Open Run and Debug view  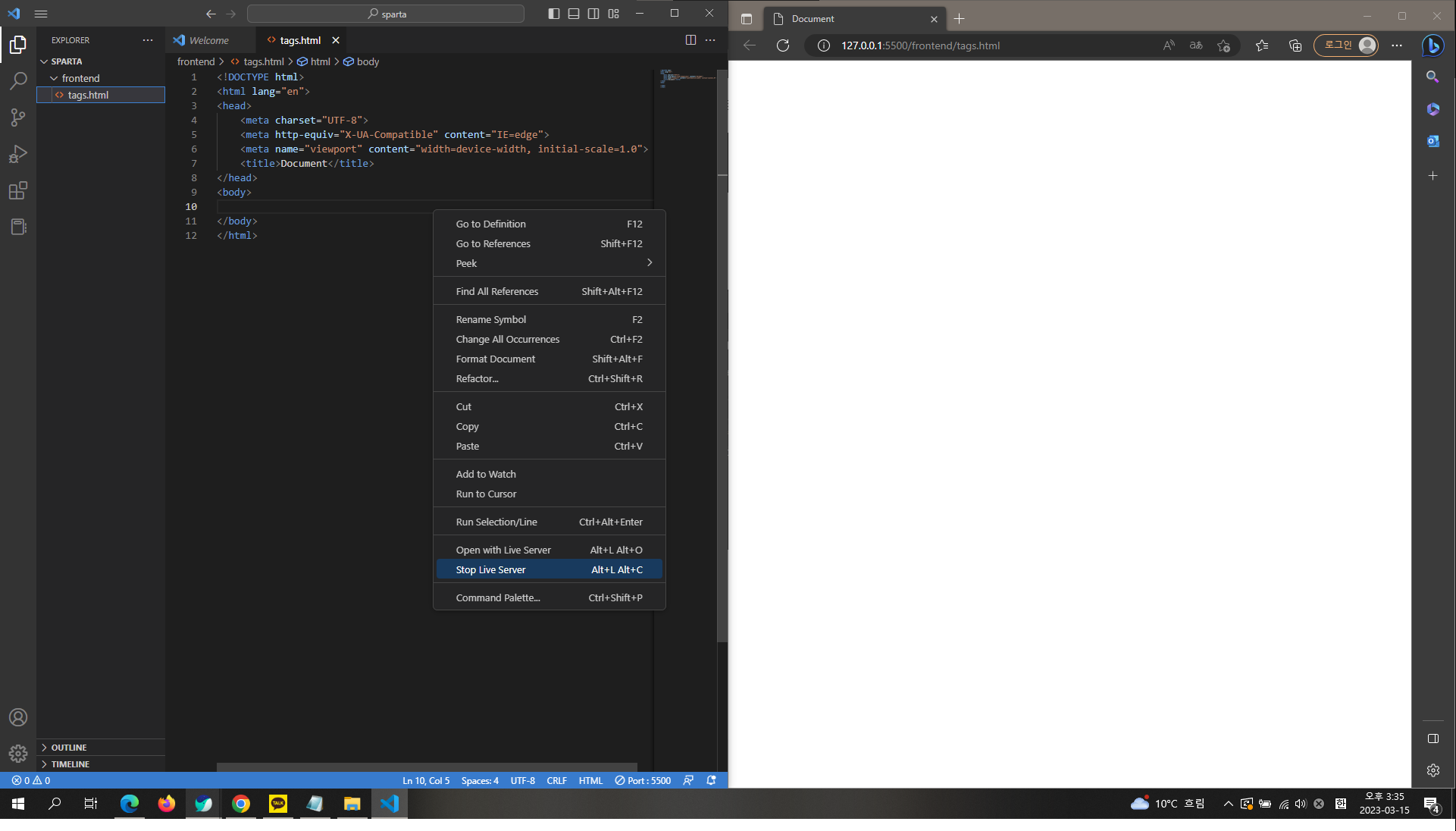pyautogui.click(x=18, y=154)
